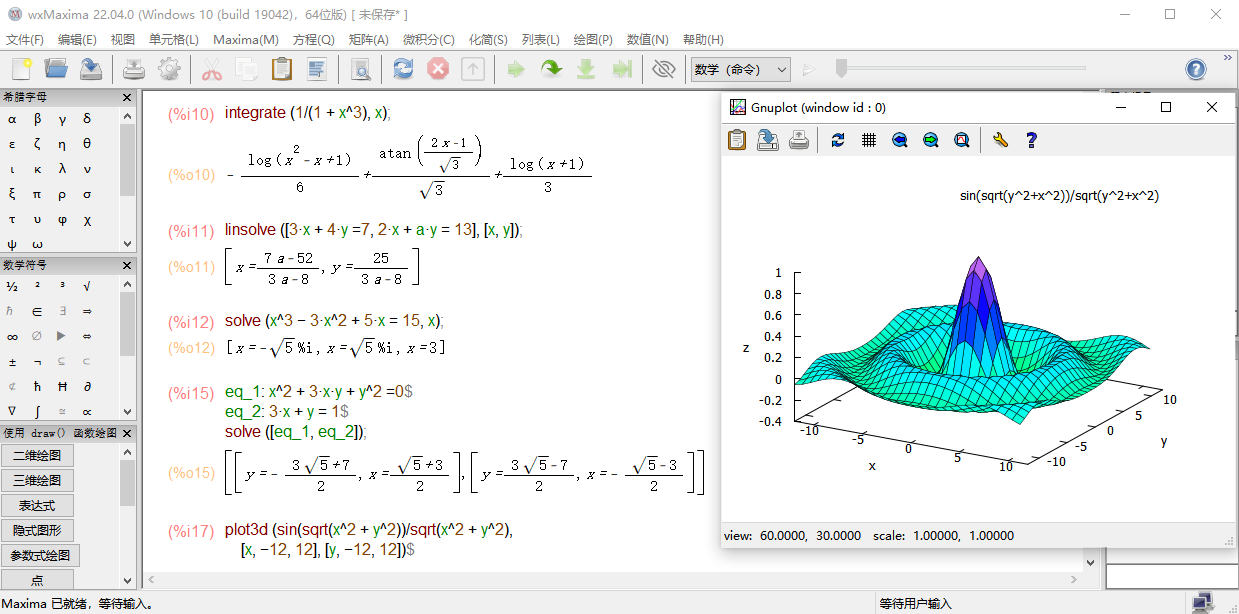This screenshot has width=1239, height=614.
Task: Toggle grid icon in Gnuplot toolbar
Action: (869, 140)
